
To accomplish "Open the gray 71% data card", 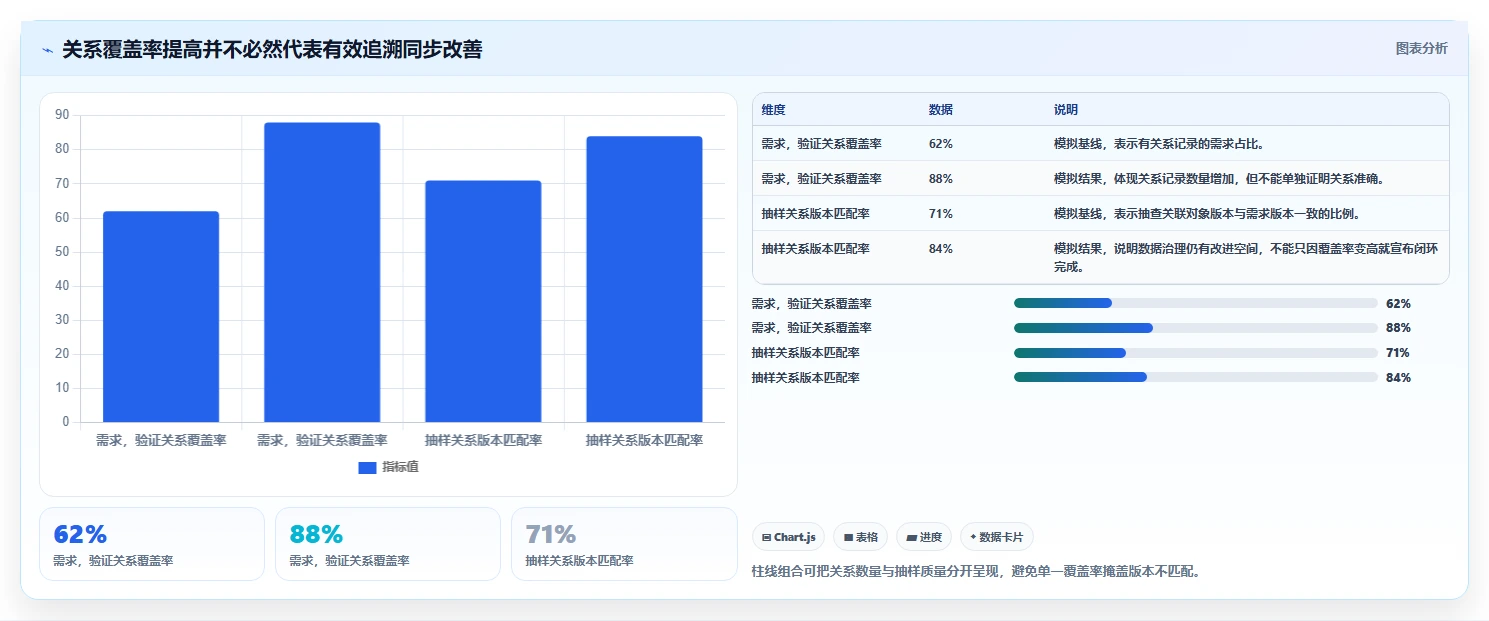I will pyautogui.click(x=624, y=544).
